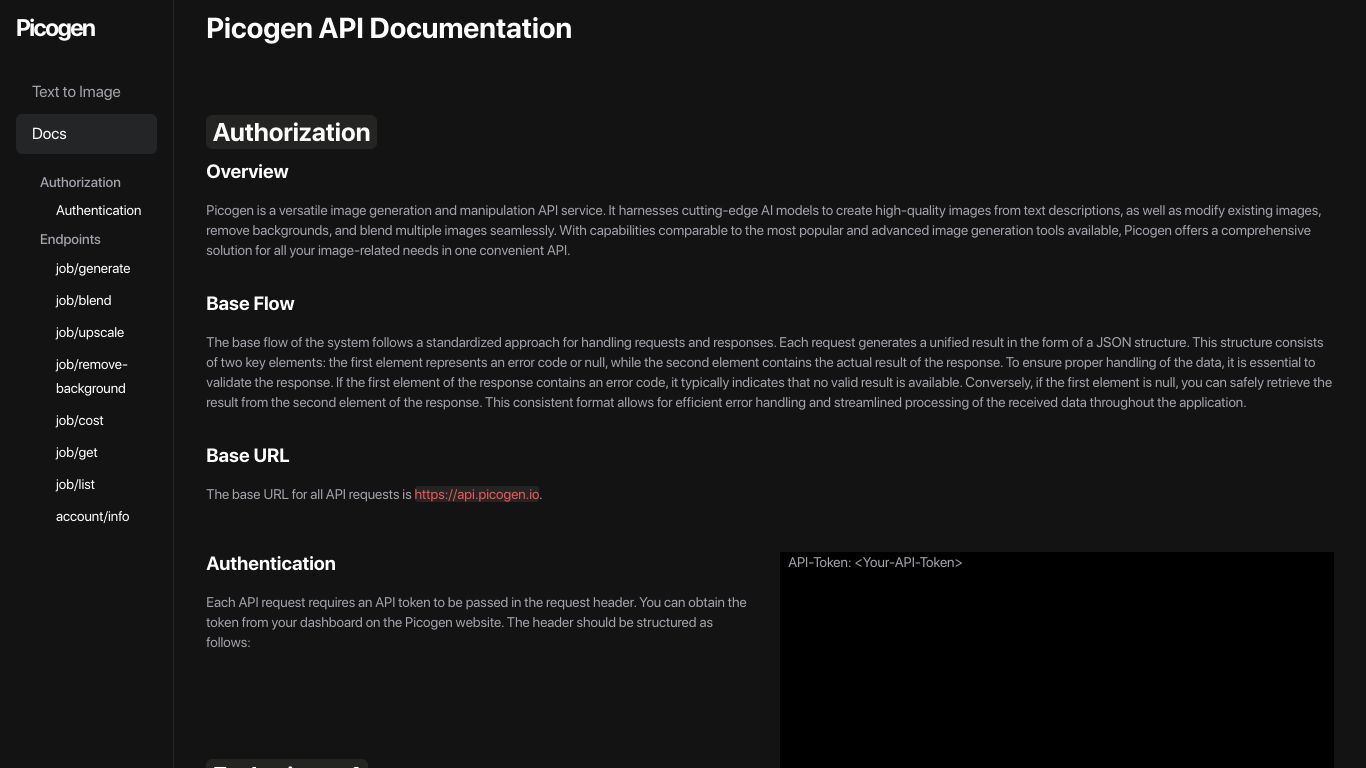This screenshot has width=1366, height=768.
Task: Open the account/info endpoint docs
Action: pos(92,516)
